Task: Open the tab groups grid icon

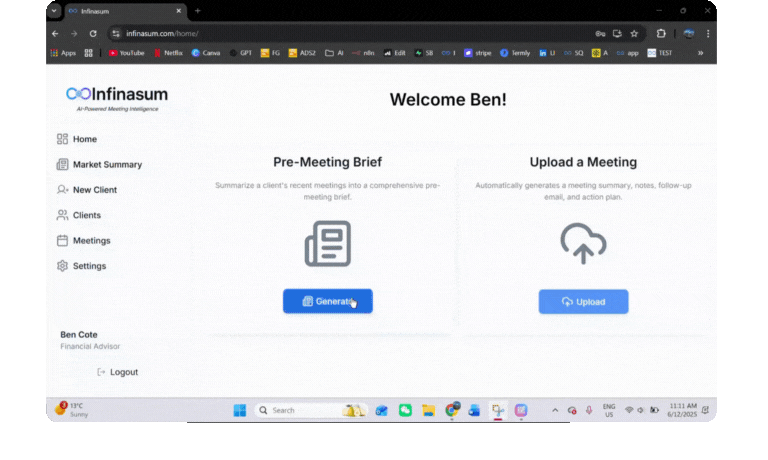Action: (x=89, y=53)
